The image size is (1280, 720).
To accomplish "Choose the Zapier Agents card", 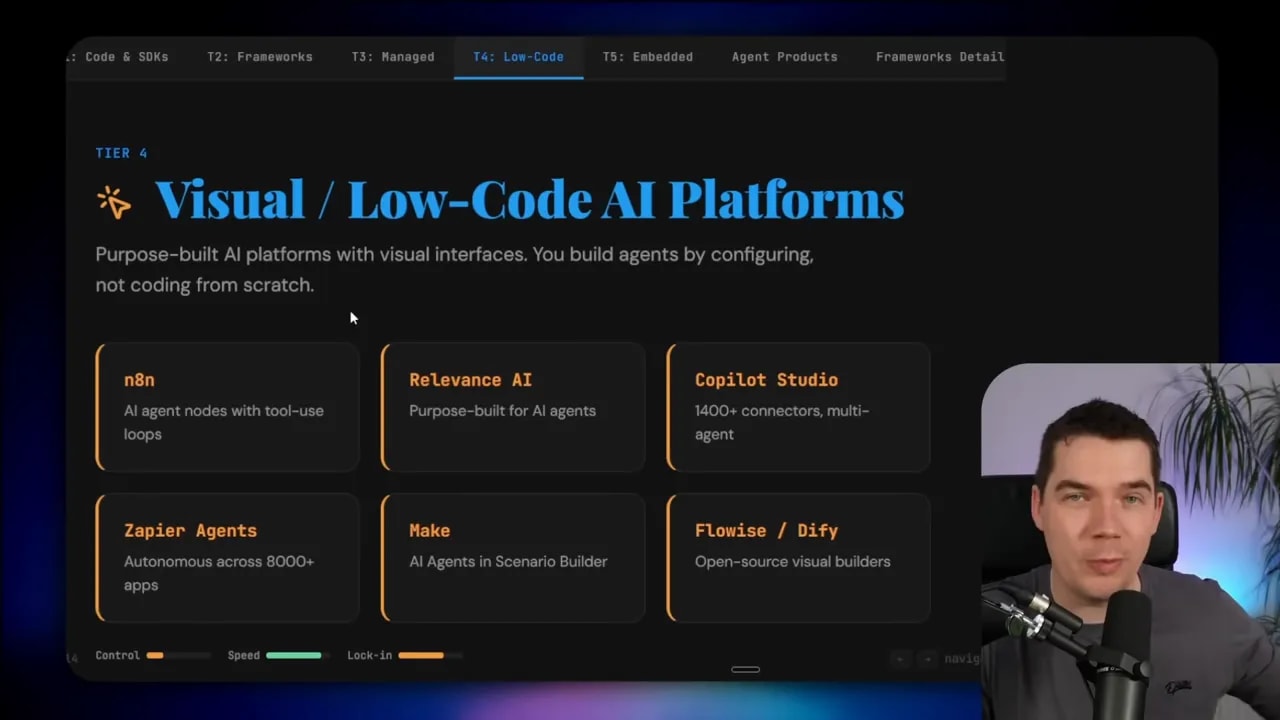I will pos(227,557).
